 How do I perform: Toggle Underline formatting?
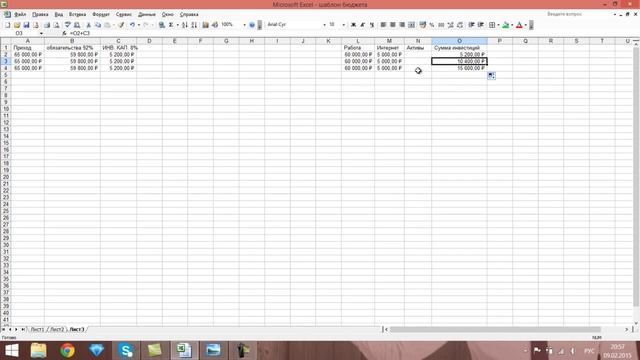click(x=372, y=25)
